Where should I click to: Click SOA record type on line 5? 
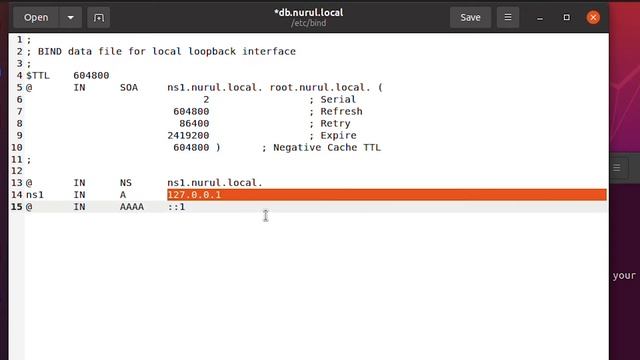(129, 87)
